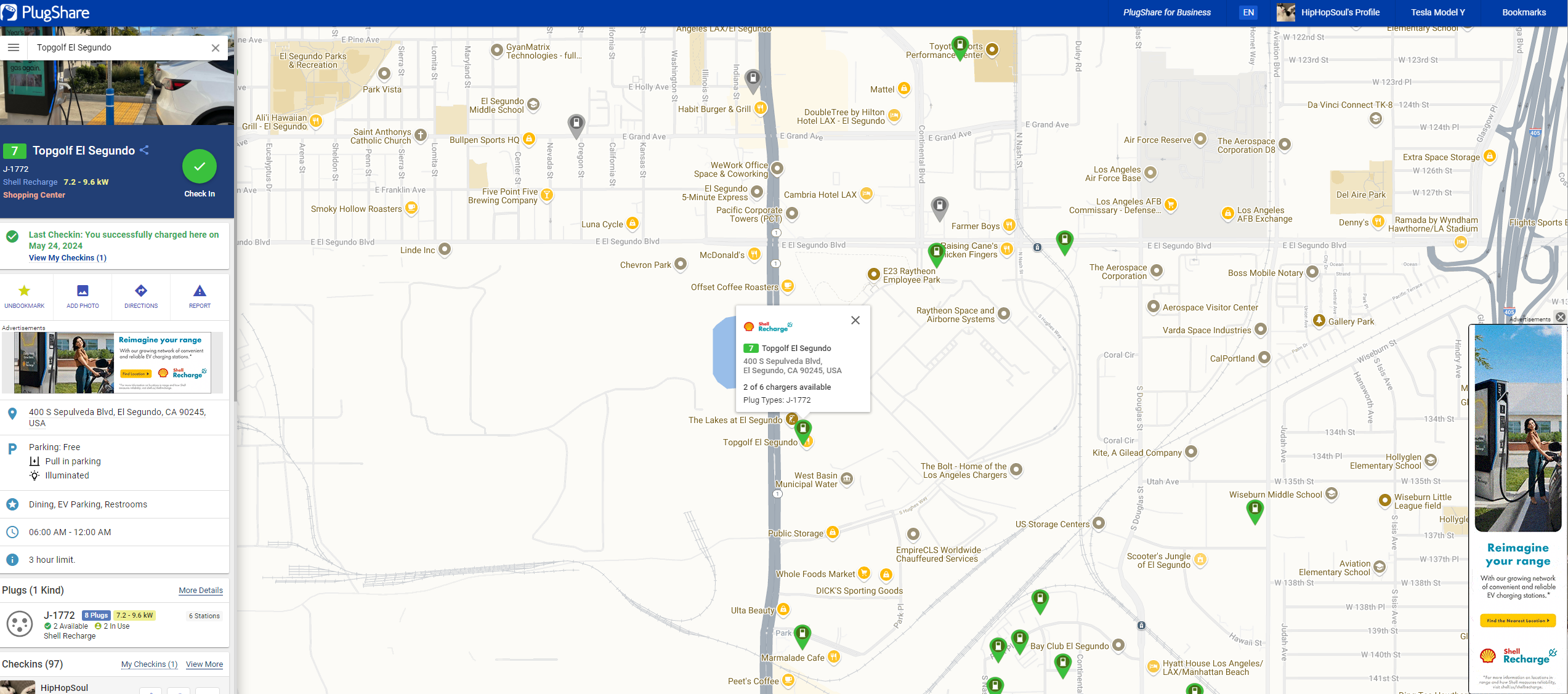This screenshot has height=694, width=1568.
Task: Select gray charger pin near Farmer Boys
Action: pyautogui.click(x=939, y=208)
